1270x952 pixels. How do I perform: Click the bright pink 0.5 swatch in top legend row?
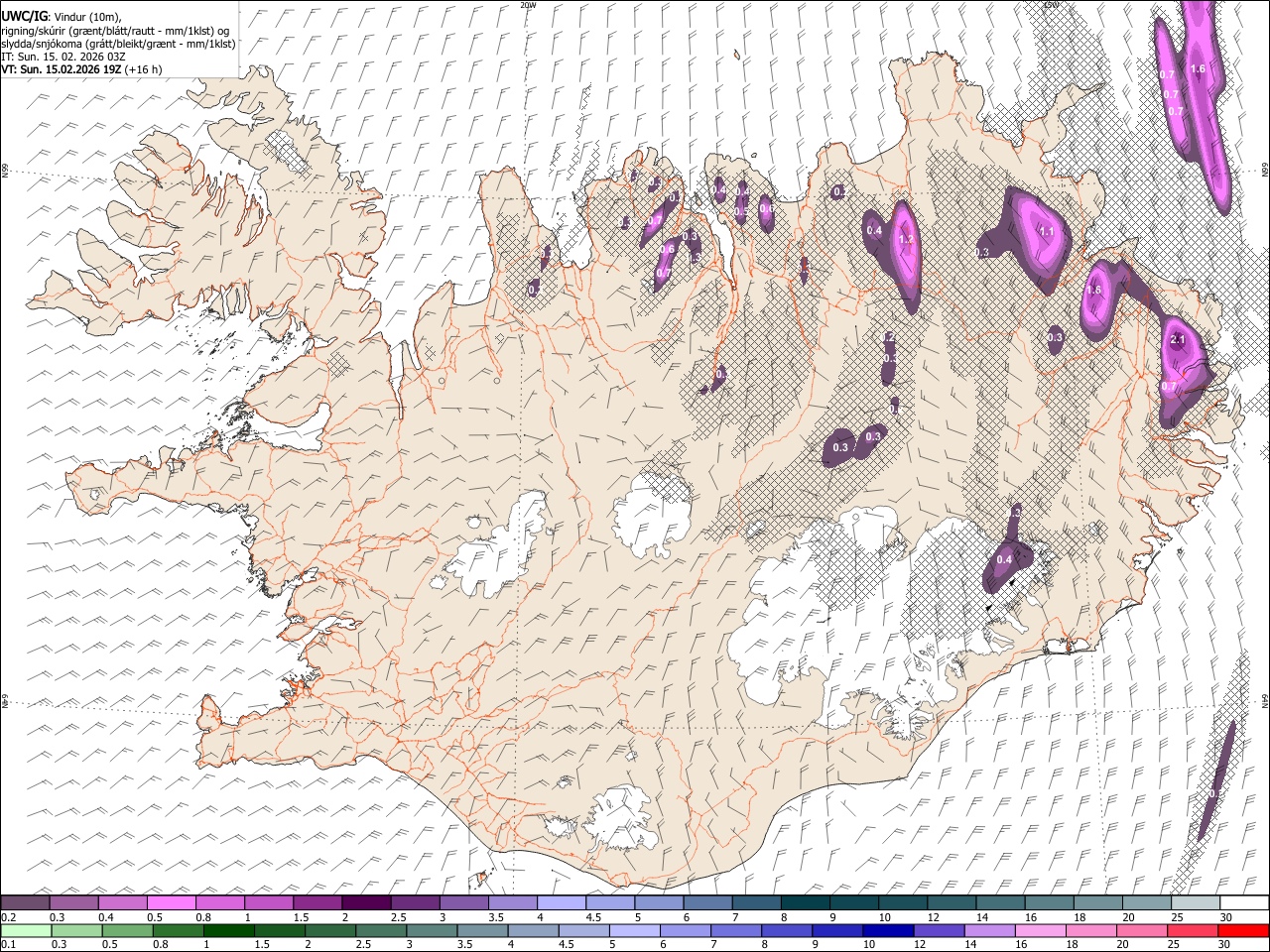pos(172,902)
